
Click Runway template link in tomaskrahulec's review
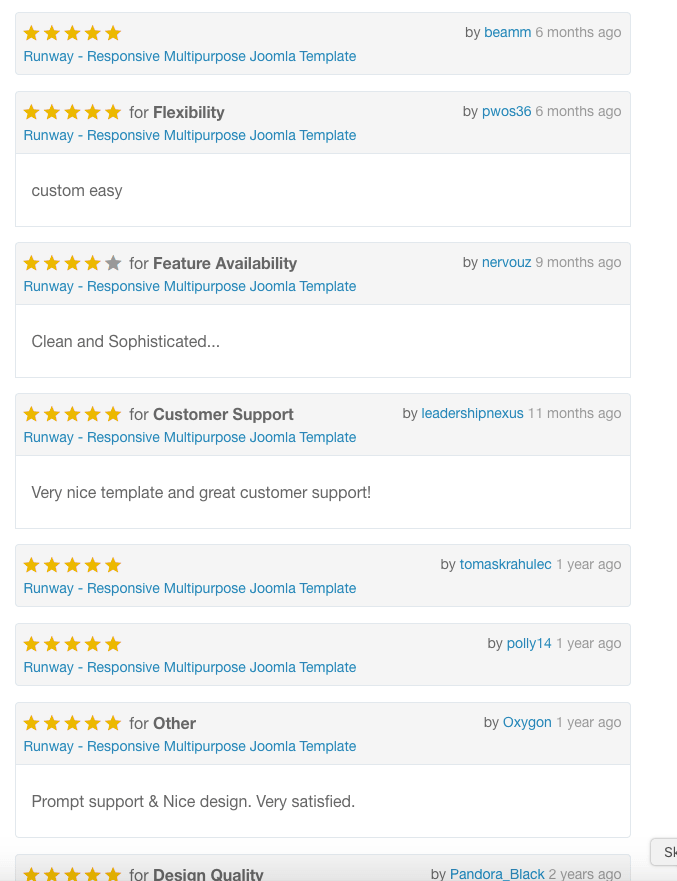[190, 588]
